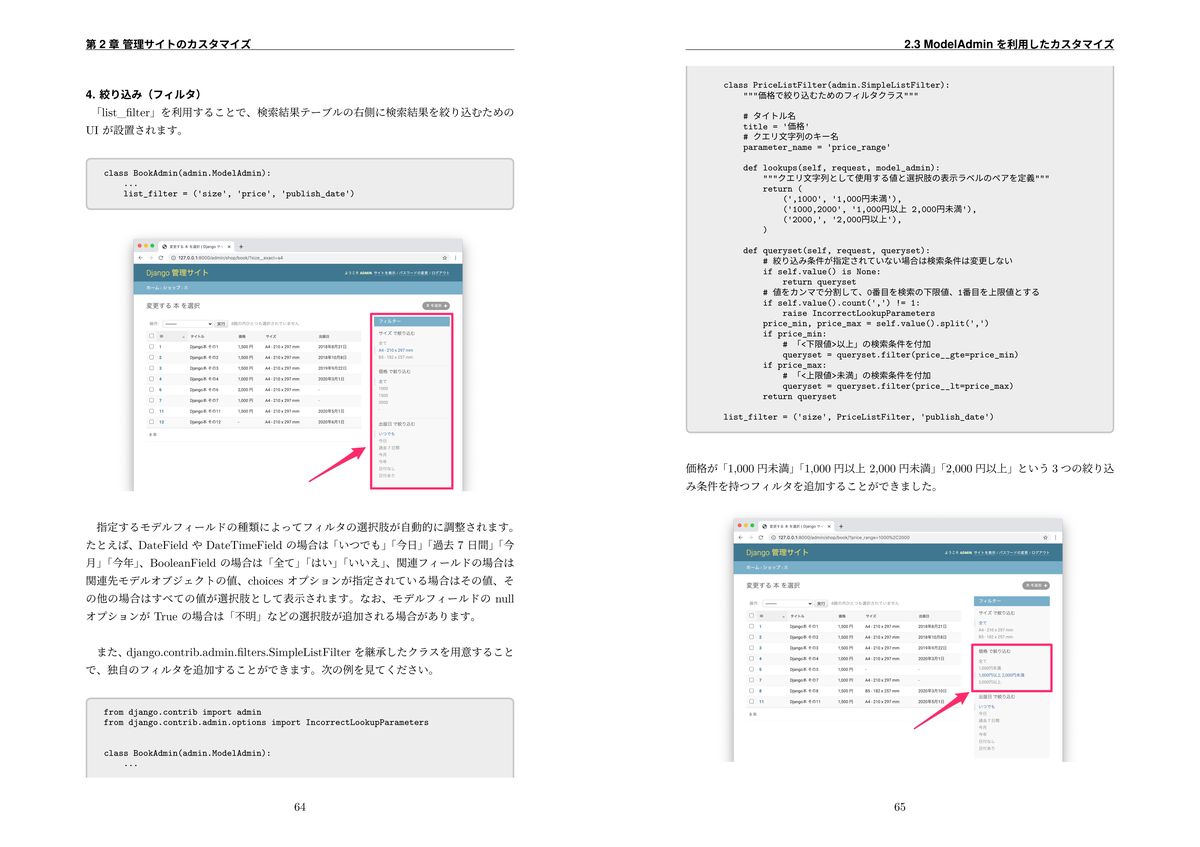1200x847 pixels.
Task: Click browser tab title on page 64 screenshot
Action: tap(196, 247)
